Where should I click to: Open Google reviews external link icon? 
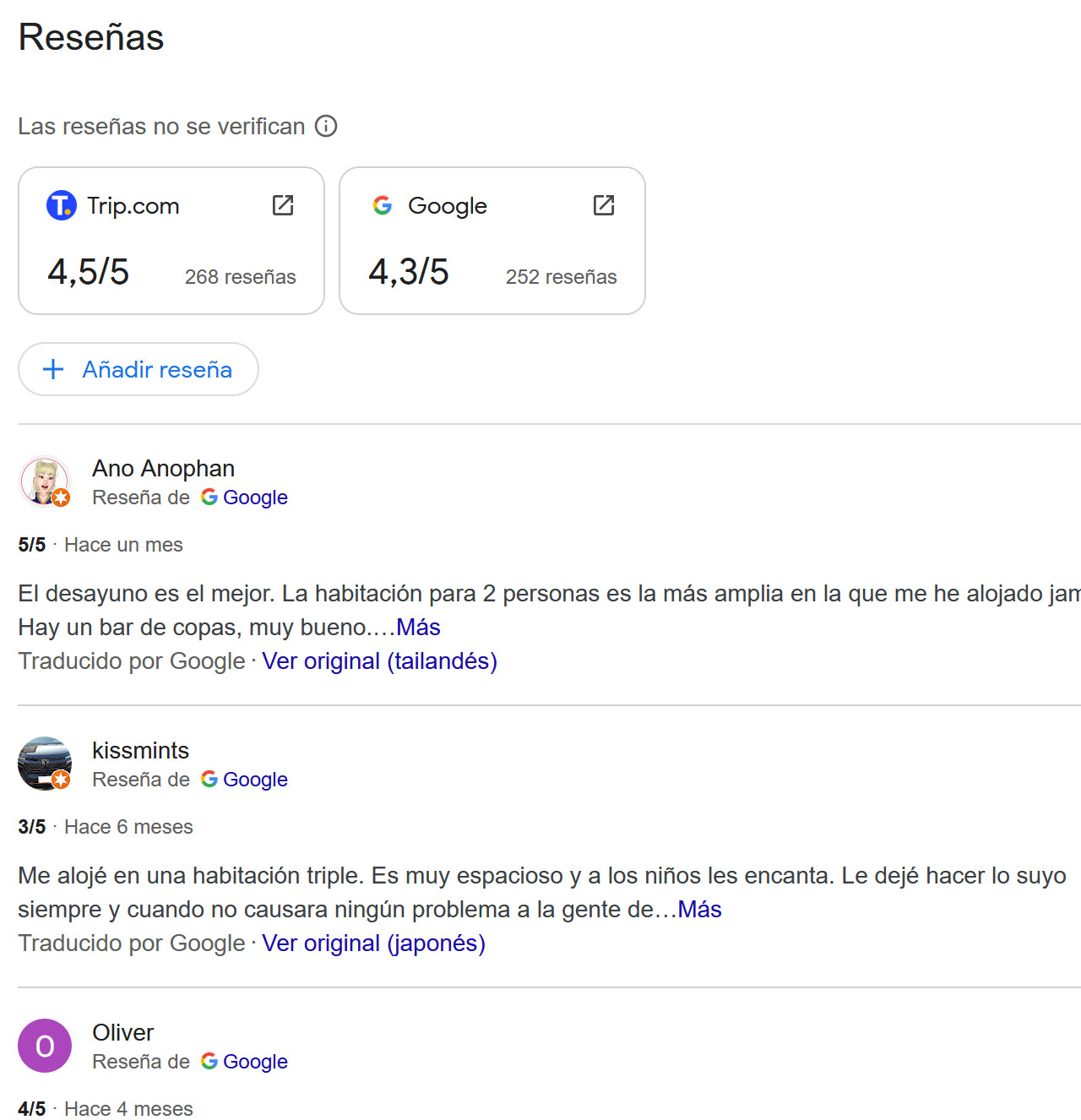pyautogui.click(x=604, y=205)
